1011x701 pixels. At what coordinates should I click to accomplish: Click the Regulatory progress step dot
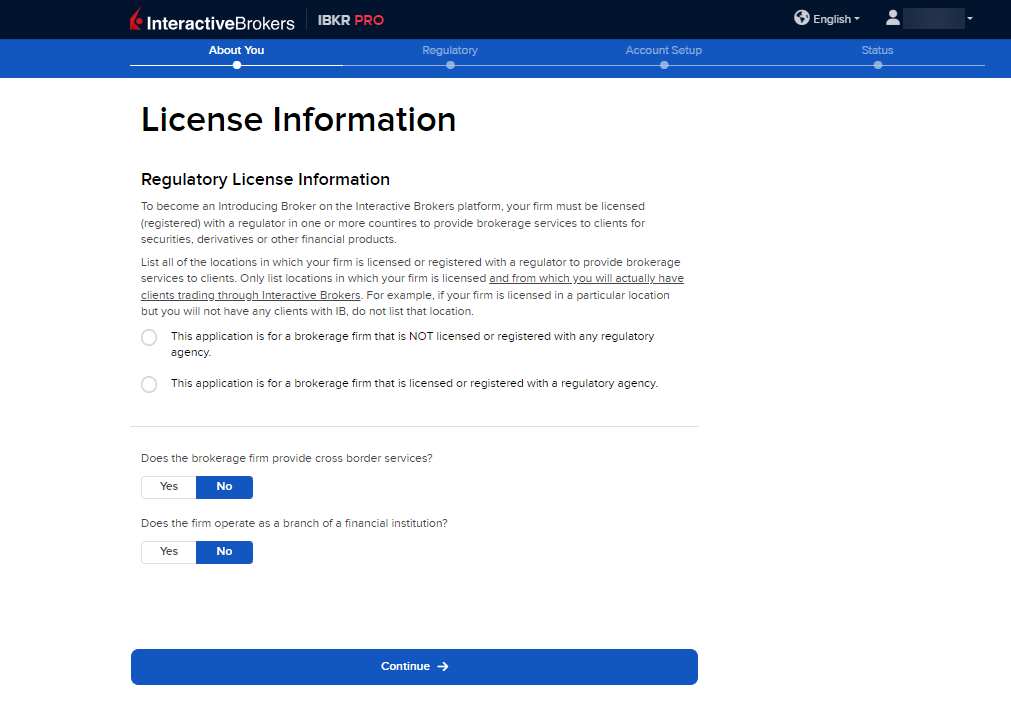pyautogui.click(x=450, y=65)
